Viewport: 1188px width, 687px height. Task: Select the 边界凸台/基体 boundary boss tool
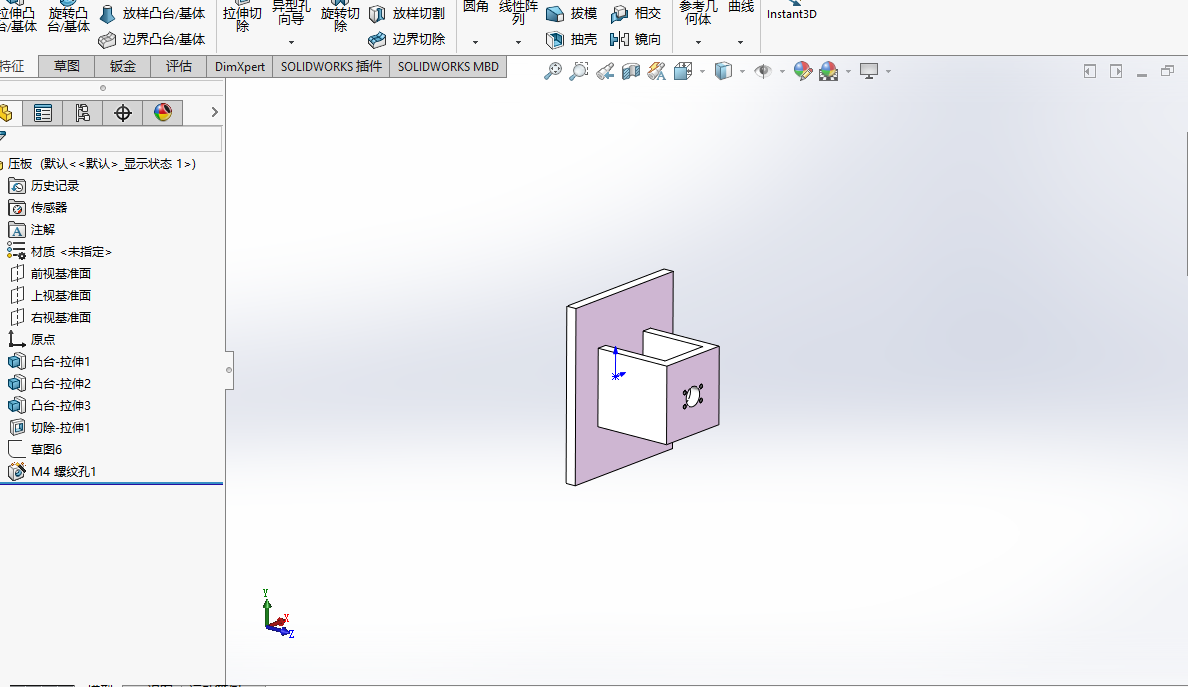(153, 39)
